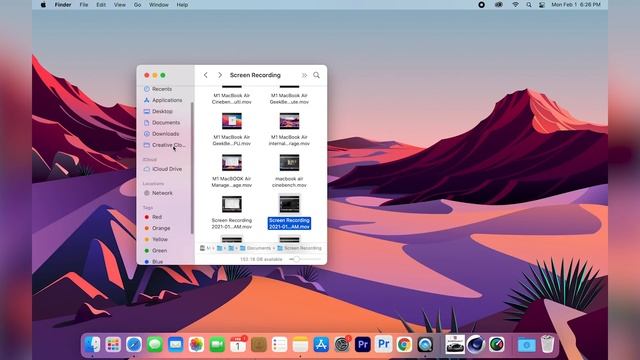The image size is (640, 360).
Task: Click M1 MacBook Air GeekBe...ute.mov label
Action: (x=289, y=99)
